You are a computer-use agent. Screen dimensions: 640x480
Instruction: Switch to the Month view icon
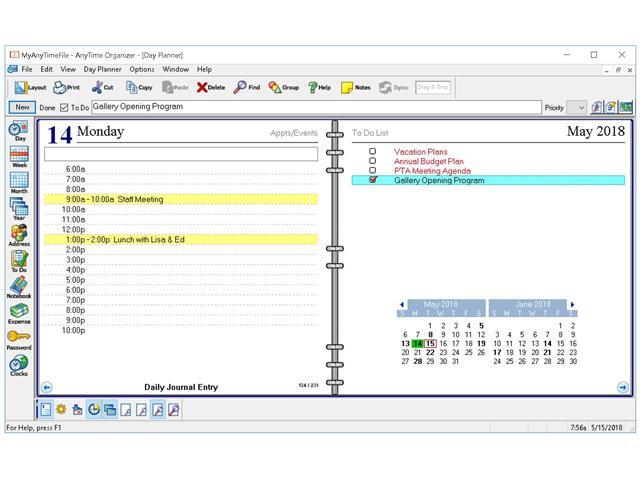(x=18, y=181)
